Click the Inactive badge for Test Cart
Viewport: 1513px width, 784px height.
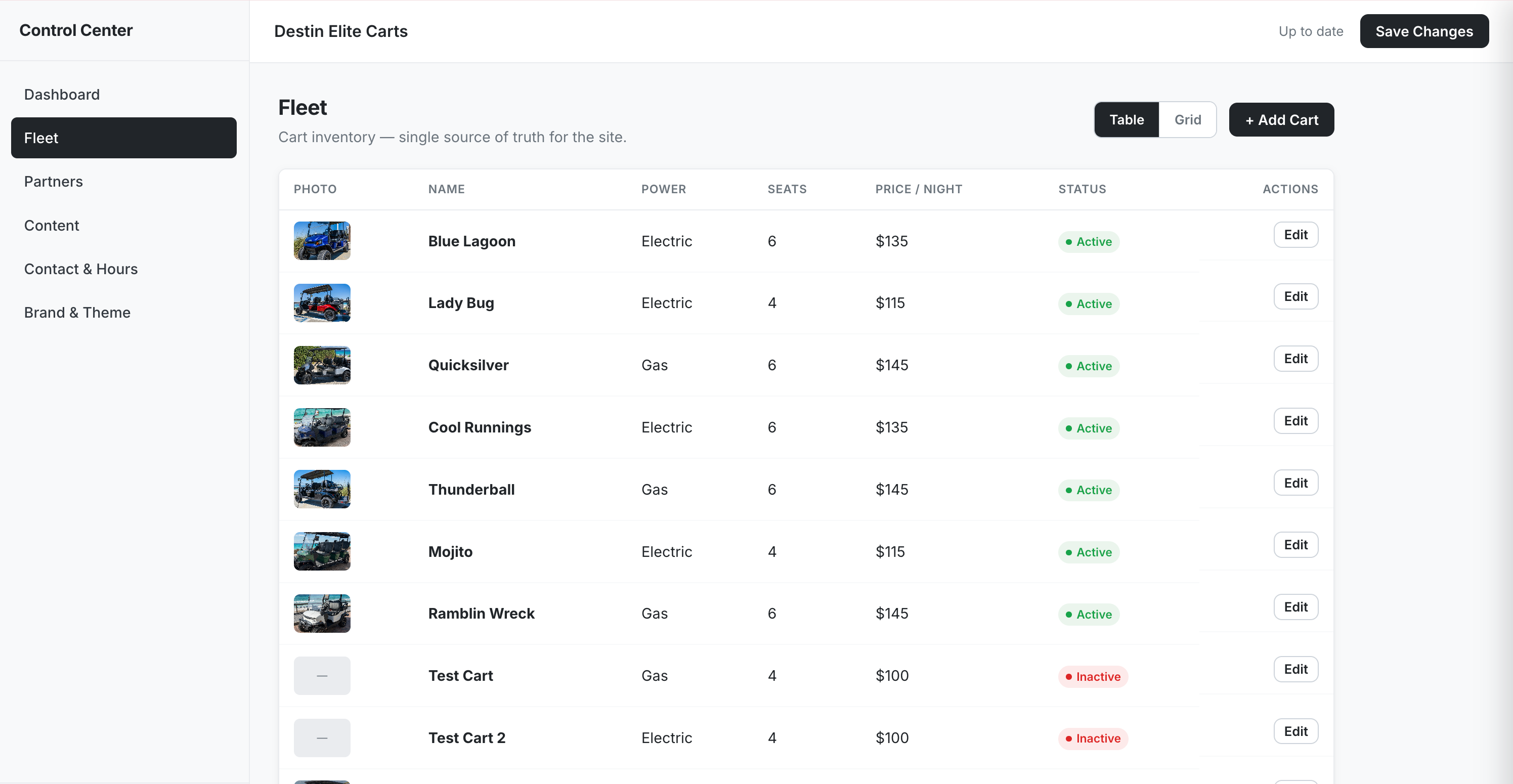(1093, 677)
